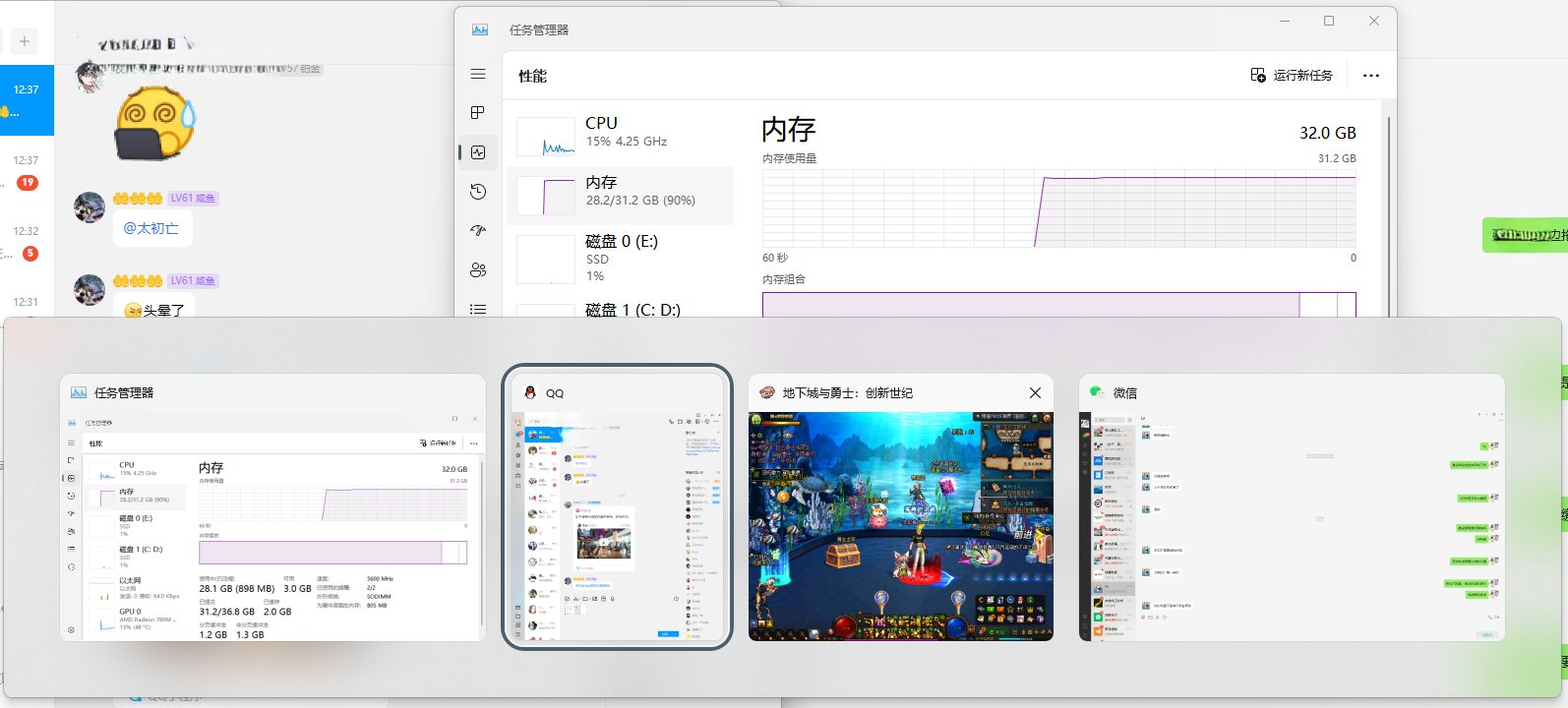The width and height of the screenshot is (1568, 708).
Task: Close the 地下城与勇士 window from switcher
Action: pyautogui.click(x=1035, y=392)
